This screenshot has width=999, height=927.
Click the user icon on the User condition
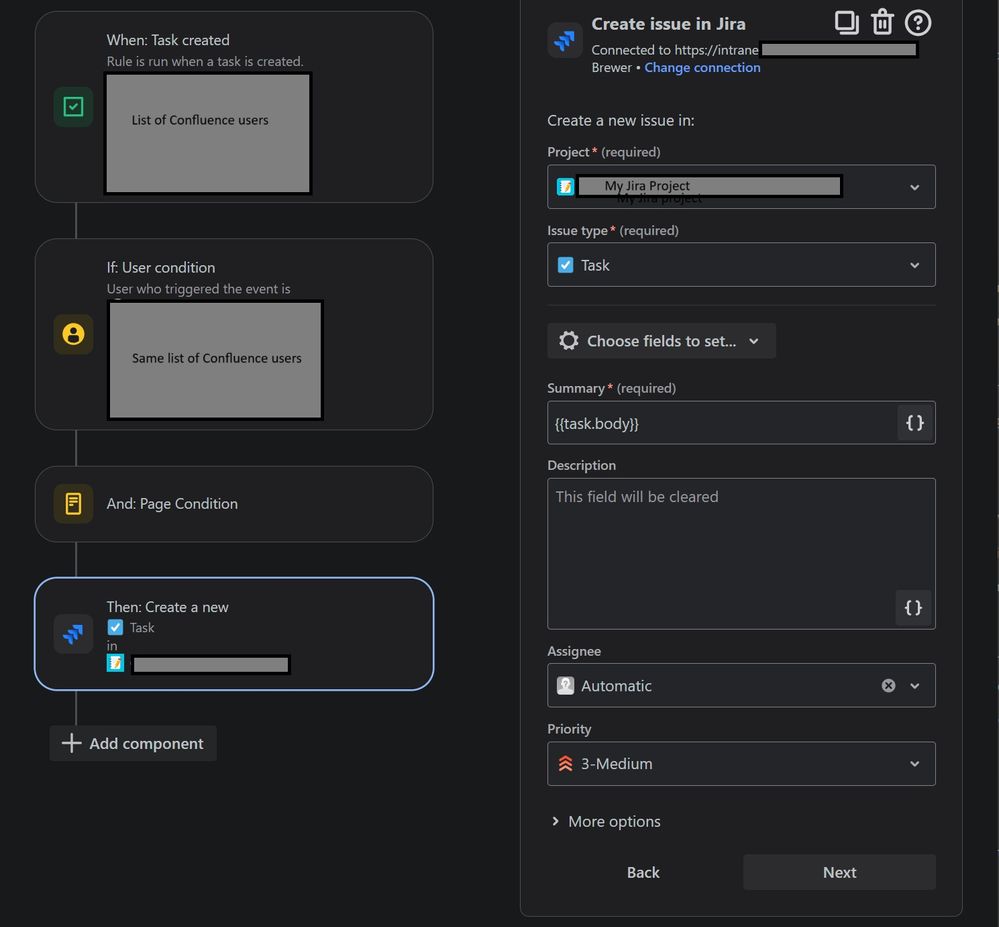point(72,335)
